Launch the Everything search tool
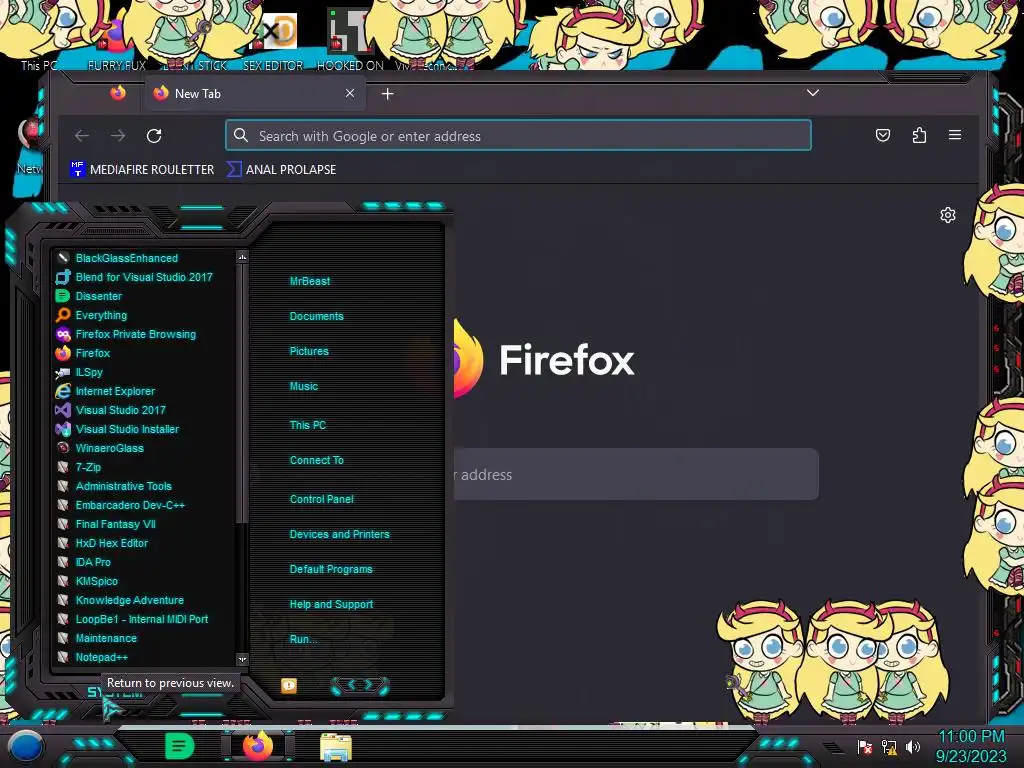The height and width of the screenshot is (768, 1024). click(x=92, y=315)
